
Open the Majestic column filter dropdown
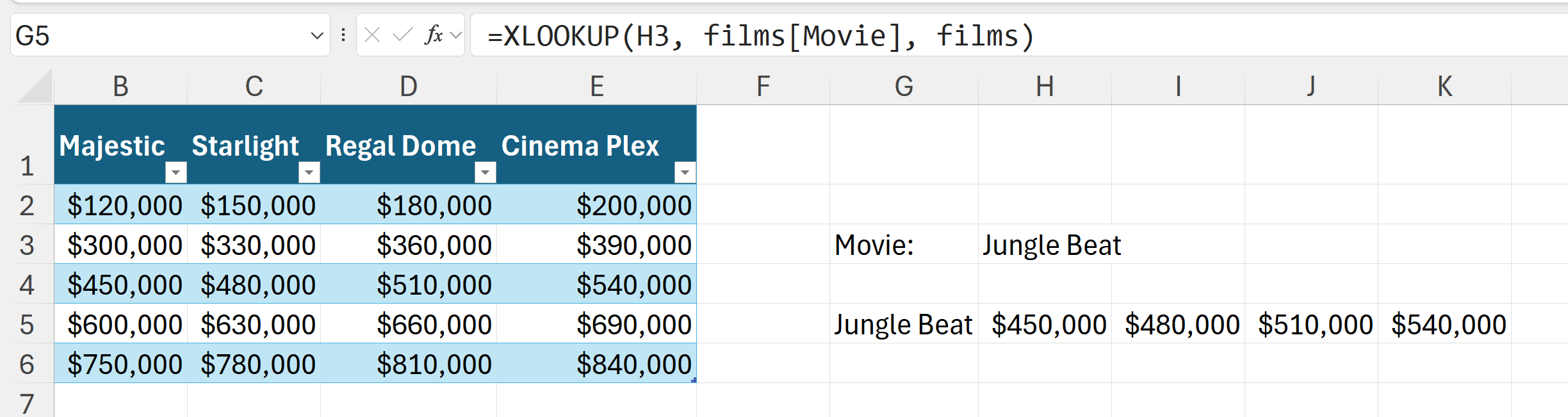coord(176,172)
